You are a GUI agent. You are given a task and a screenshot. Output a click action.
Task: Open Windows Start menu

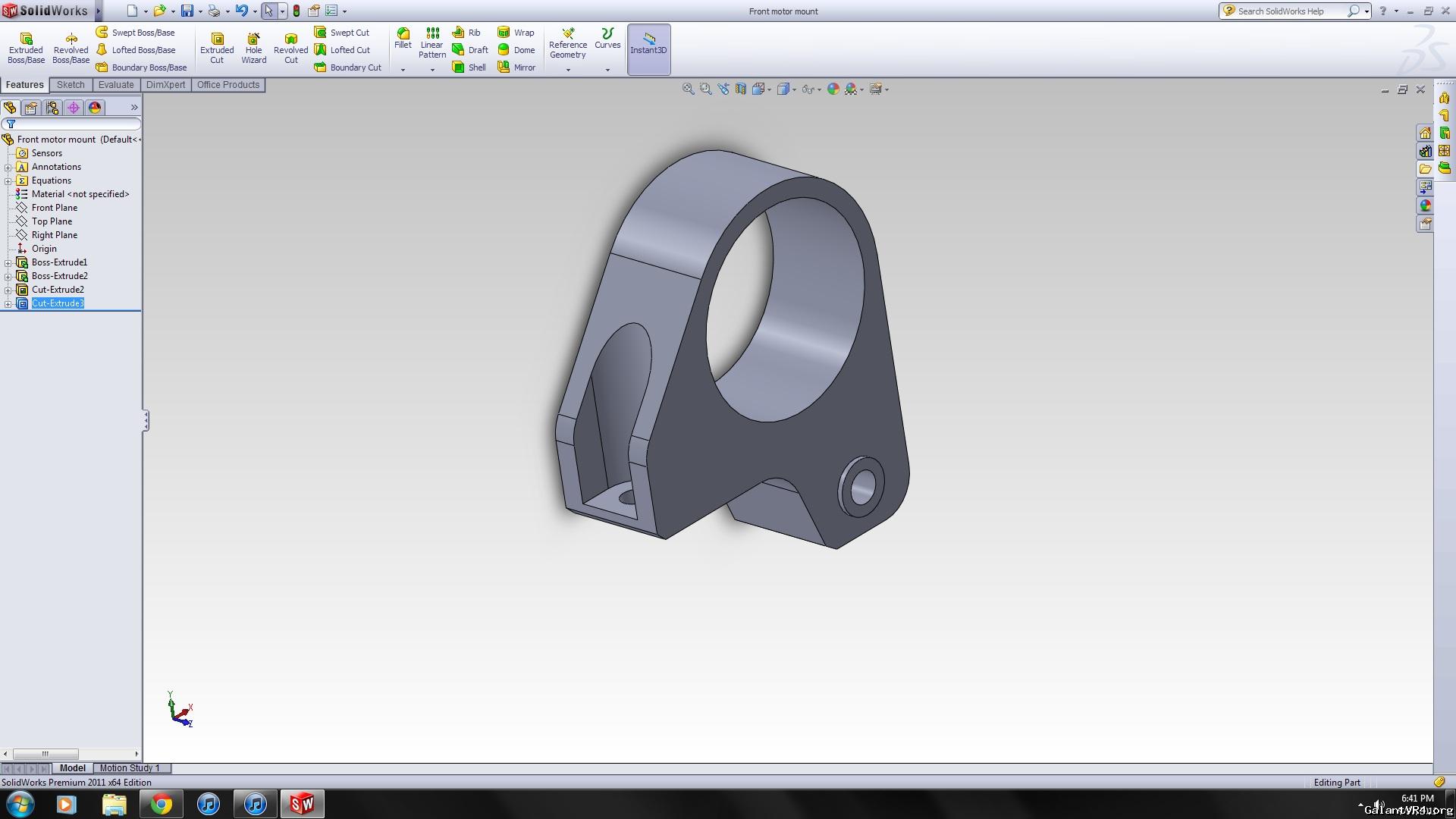[20, 804]
